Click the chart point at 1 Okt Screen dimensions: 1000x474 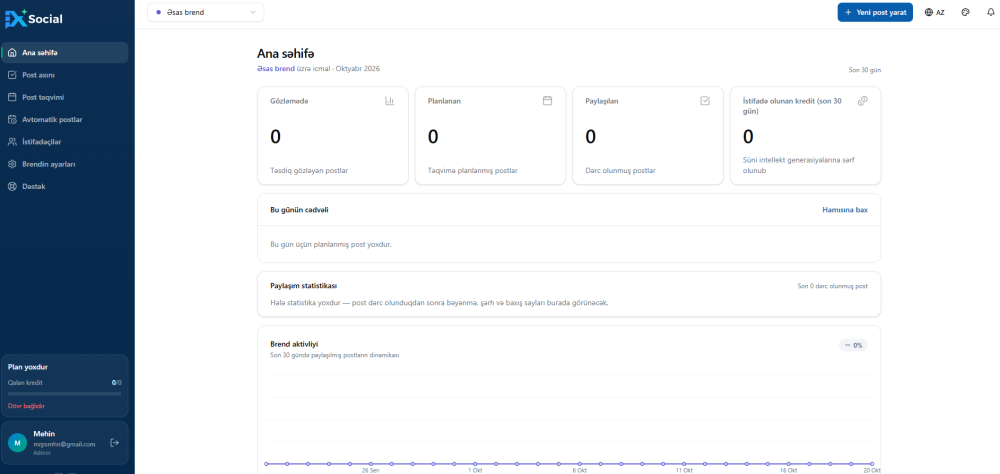click(474, 464)
